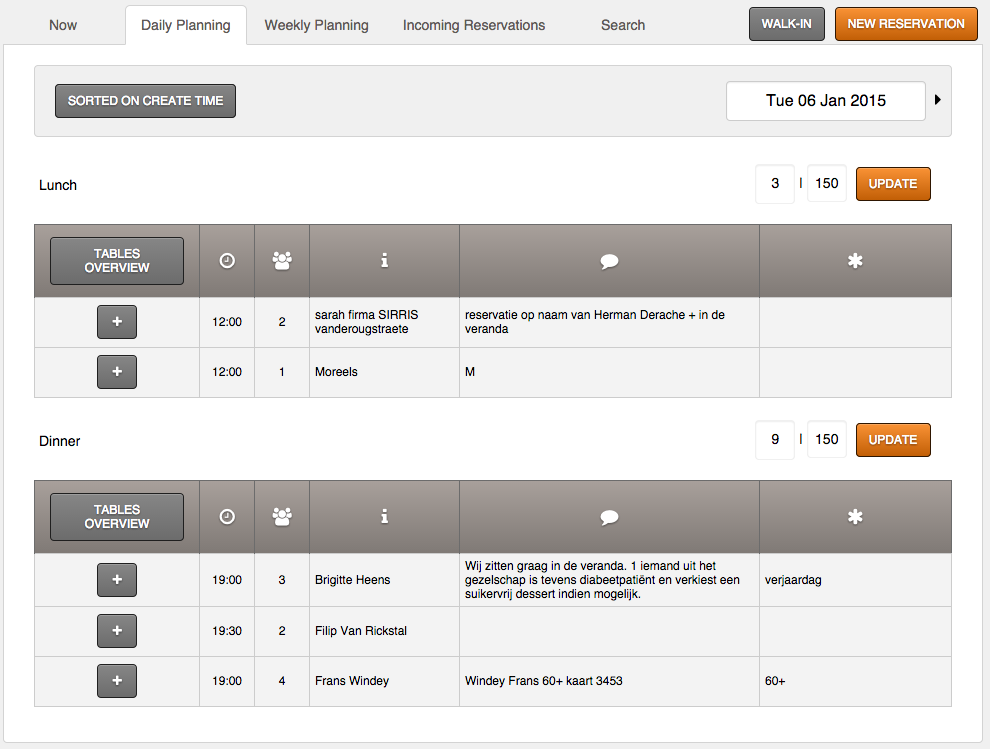Click the Lunch capacity field showing 150
This screenshot has width=990, height=749.
click(827, 184)
